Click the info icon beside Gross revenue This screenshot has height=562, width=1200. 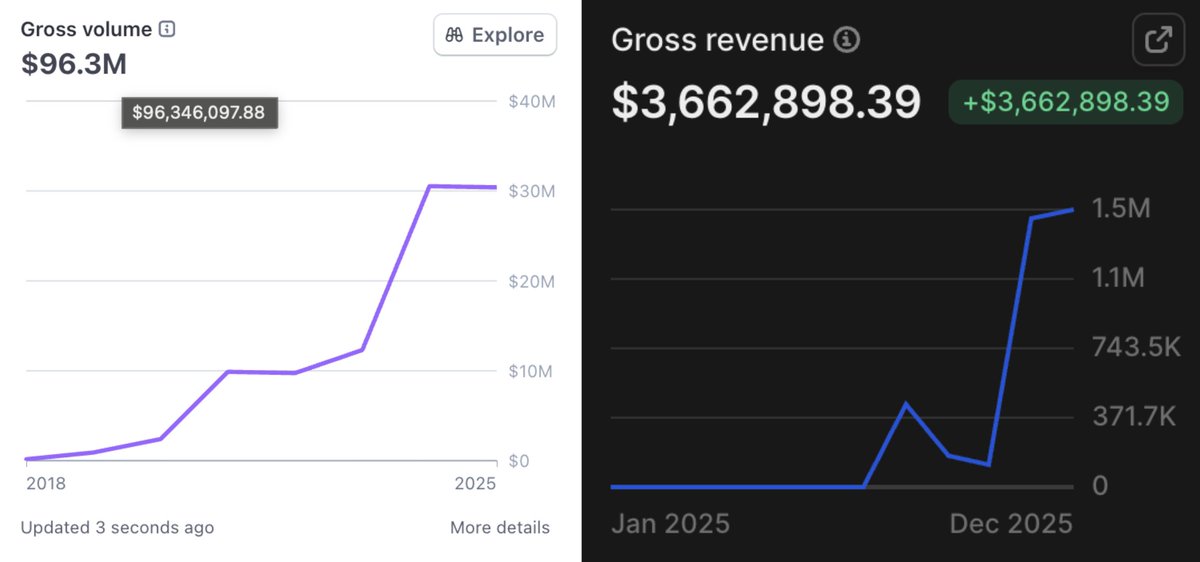(847, 41)
